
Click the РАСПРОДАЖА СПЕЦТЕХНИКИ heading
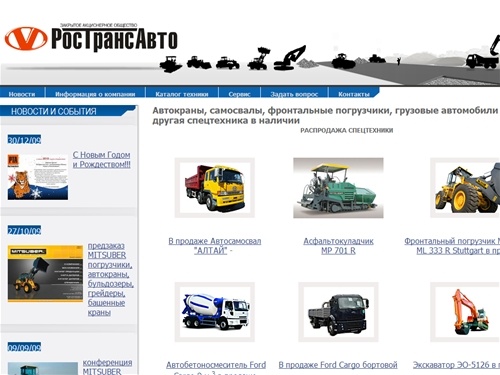pyautogui.click(x=347, y=130)
